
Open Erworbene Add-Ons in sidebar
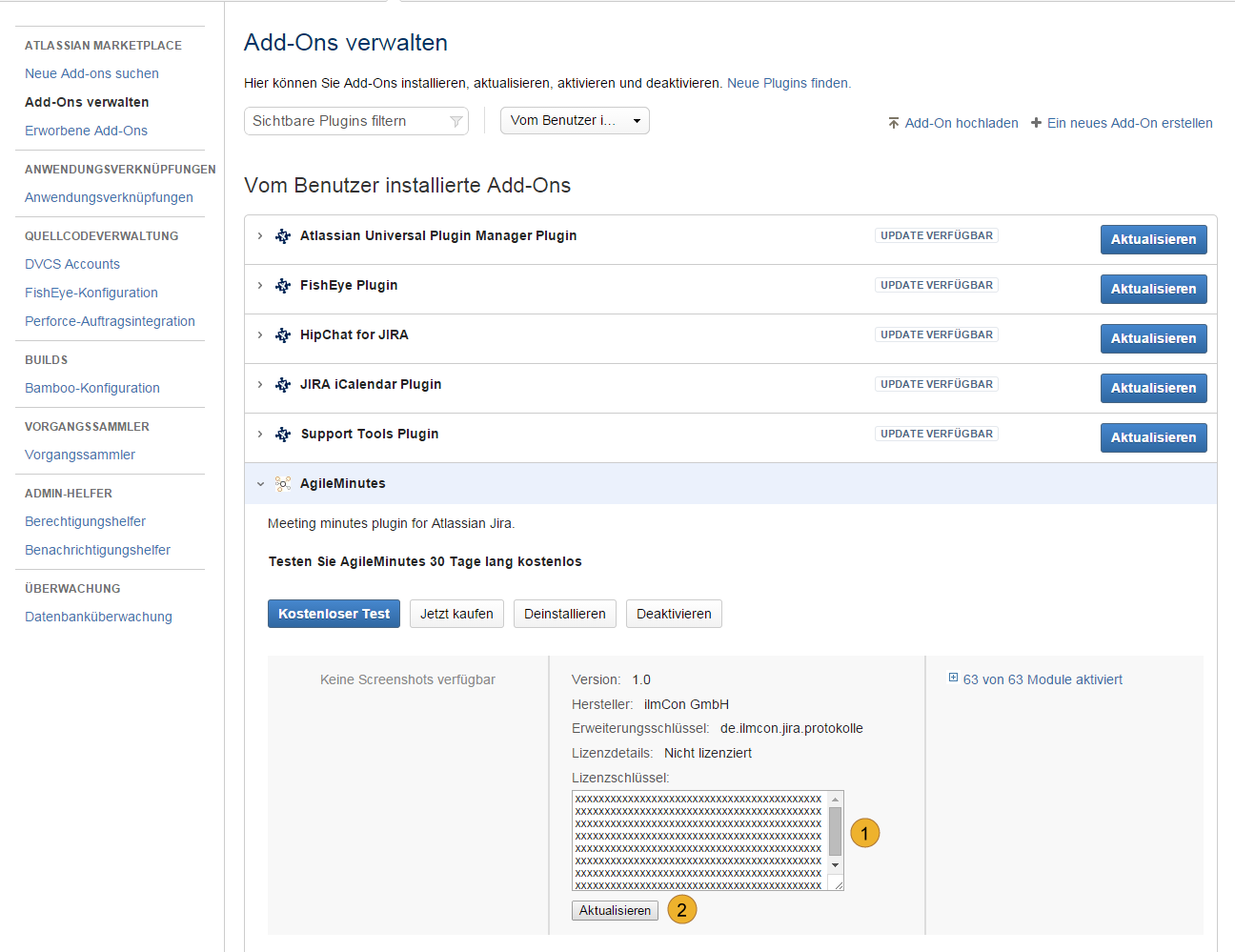[86, 131]
